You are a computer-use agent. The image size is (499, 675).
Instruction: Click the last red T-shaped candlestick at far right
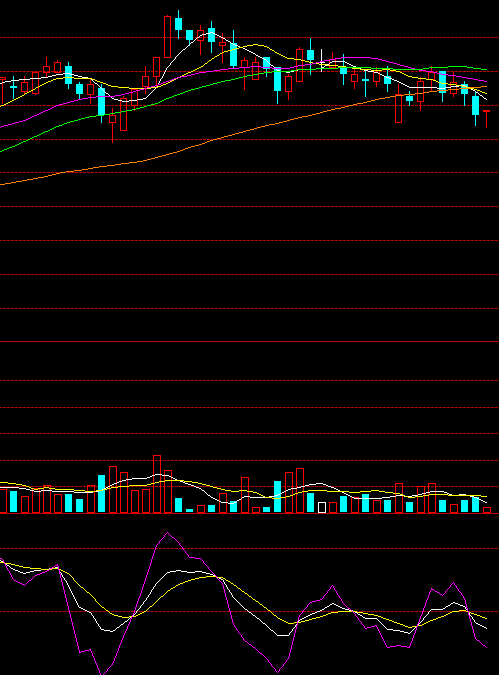(487, 119)
